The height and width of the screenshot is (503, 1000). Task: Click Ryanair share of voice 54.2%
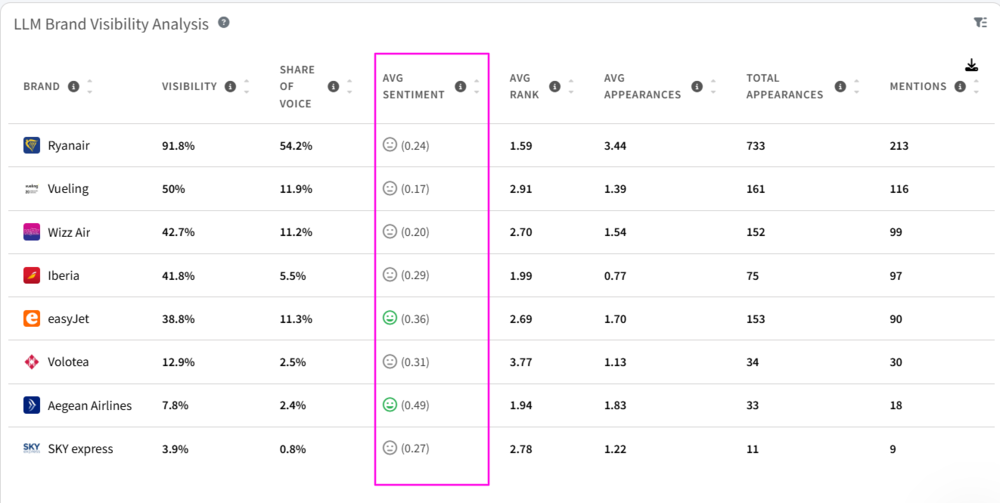[296, 146]
